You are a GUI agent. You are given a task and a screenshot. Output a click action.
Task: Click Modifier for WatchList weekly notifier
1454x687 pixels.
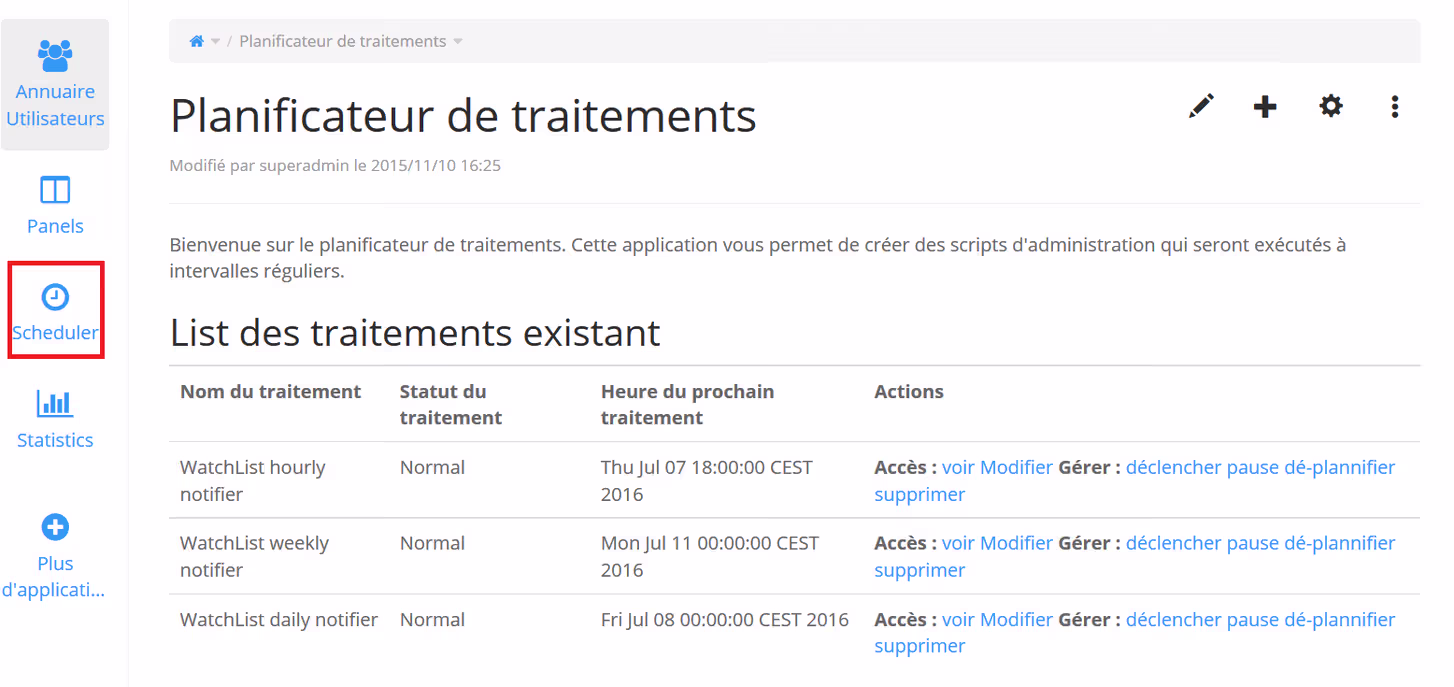click(1016, 543)
